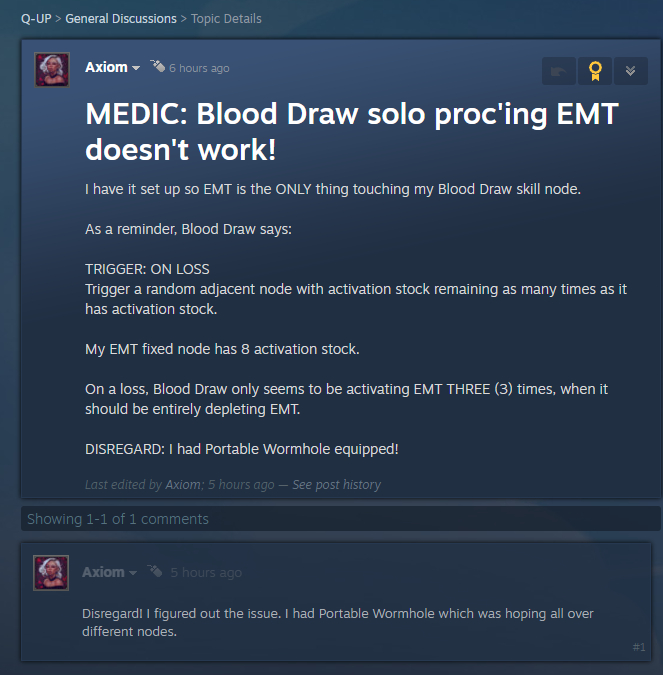Expand post options with the double-chevron button
663x675 pixels.
[630, 71]
